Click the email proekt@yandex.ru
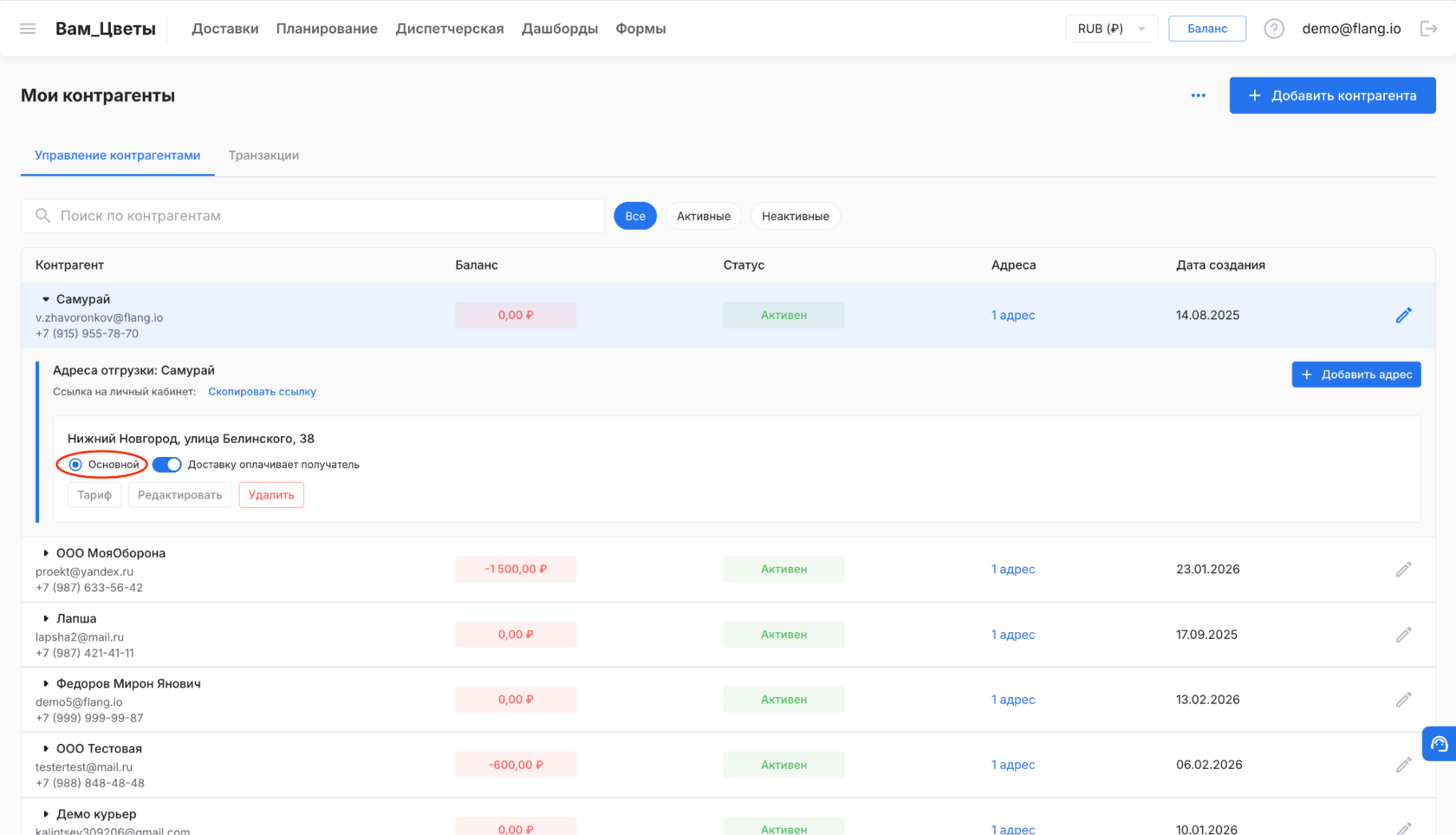Image resolution: width=1456 pixels, height=835 pixels. (84, 572)
